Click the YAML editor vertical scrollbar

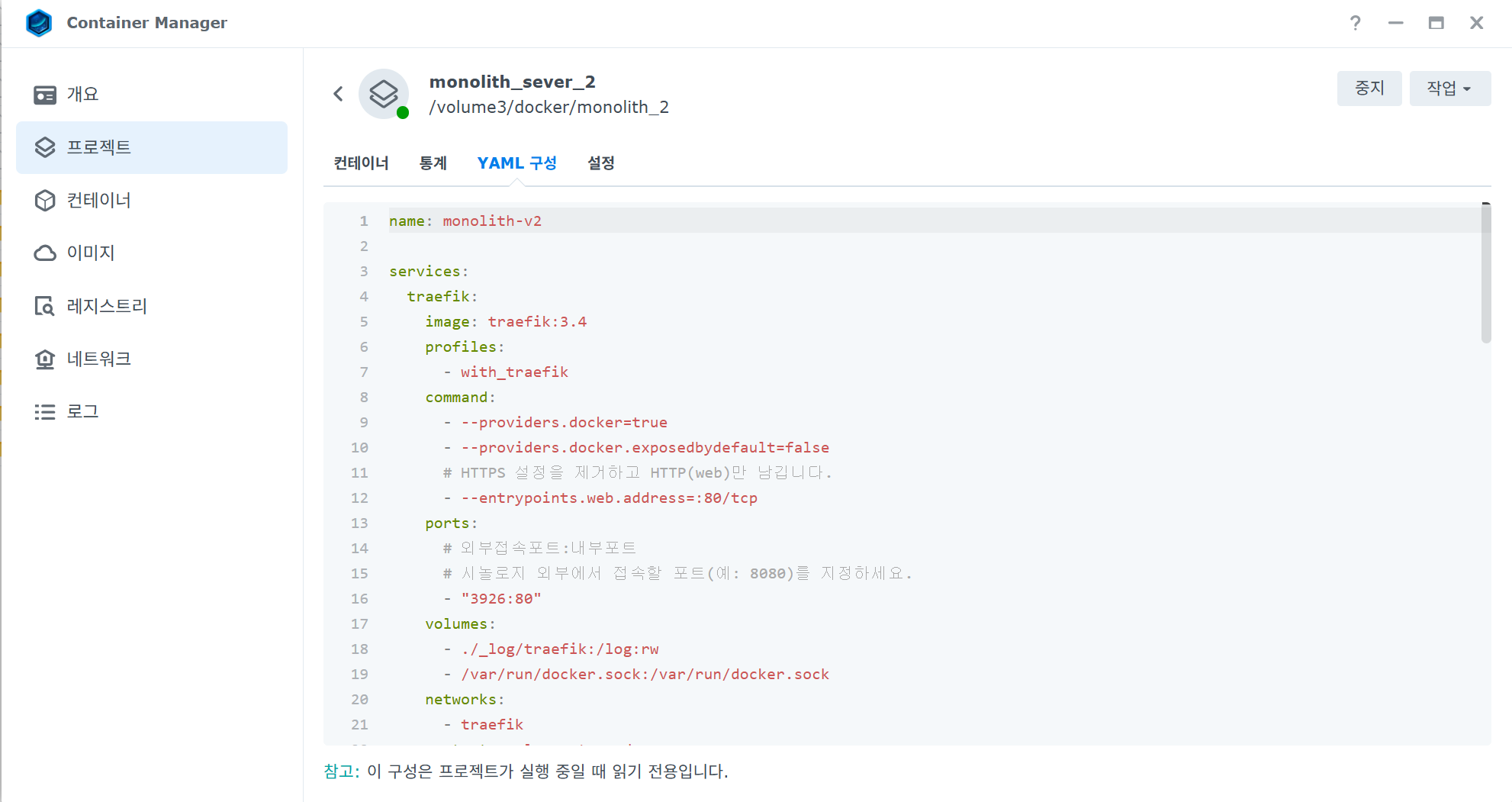click(1485, 275)
